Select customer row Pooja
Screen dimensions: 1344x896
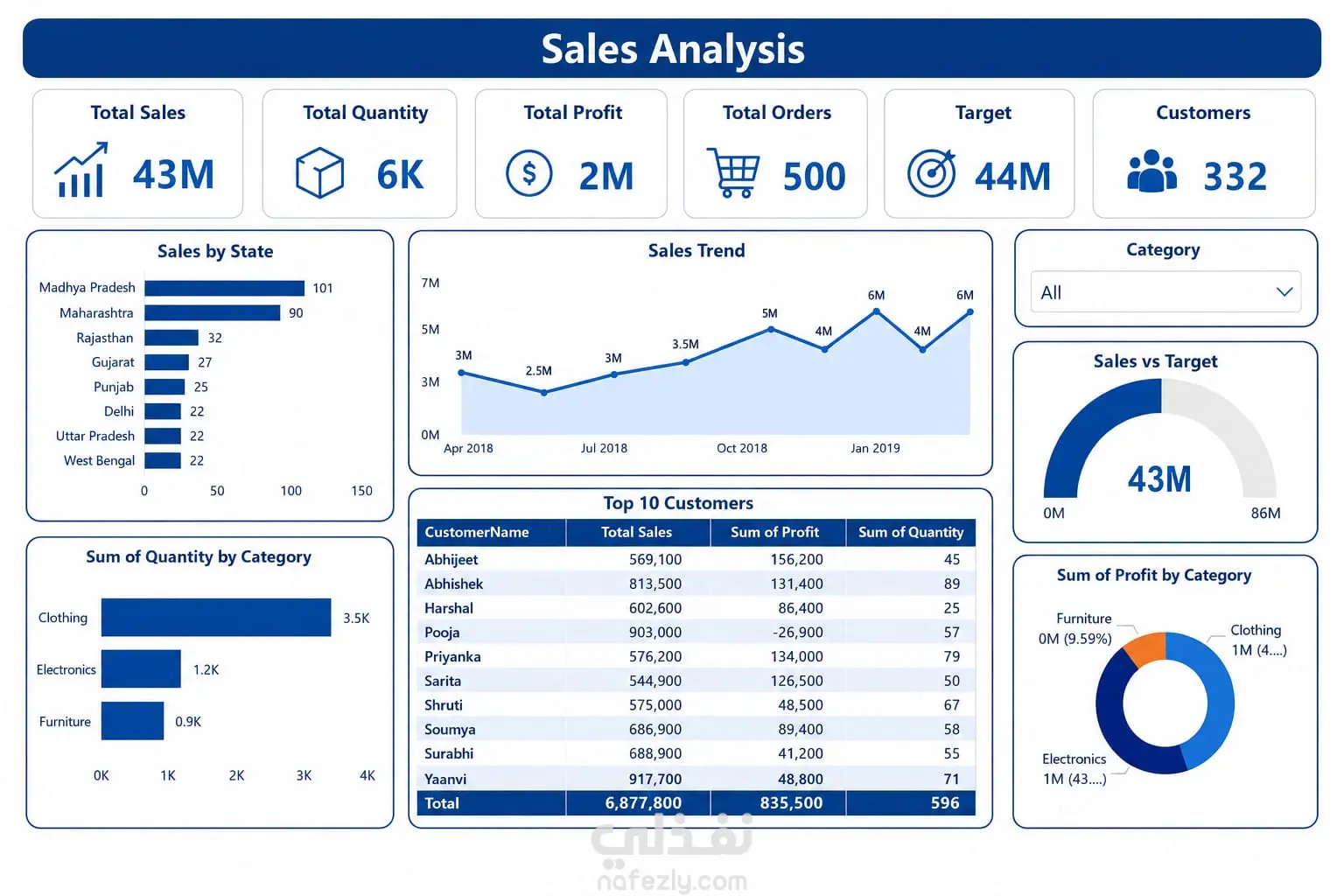696,632
